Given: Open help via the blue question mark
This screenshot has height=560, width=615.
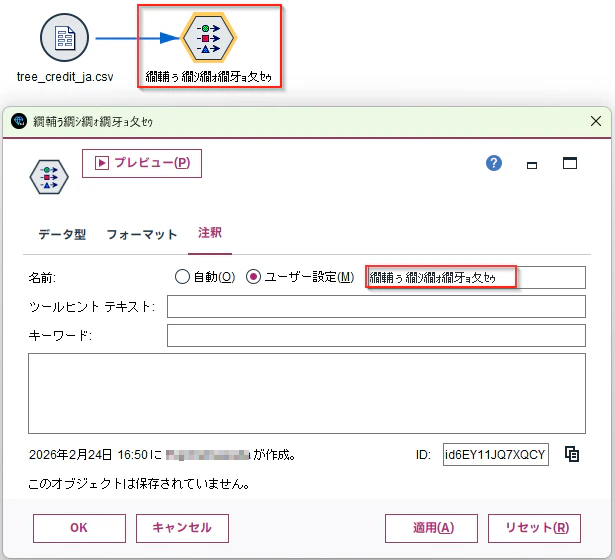Looking at the screenshot, I should [x=494, y=163].
